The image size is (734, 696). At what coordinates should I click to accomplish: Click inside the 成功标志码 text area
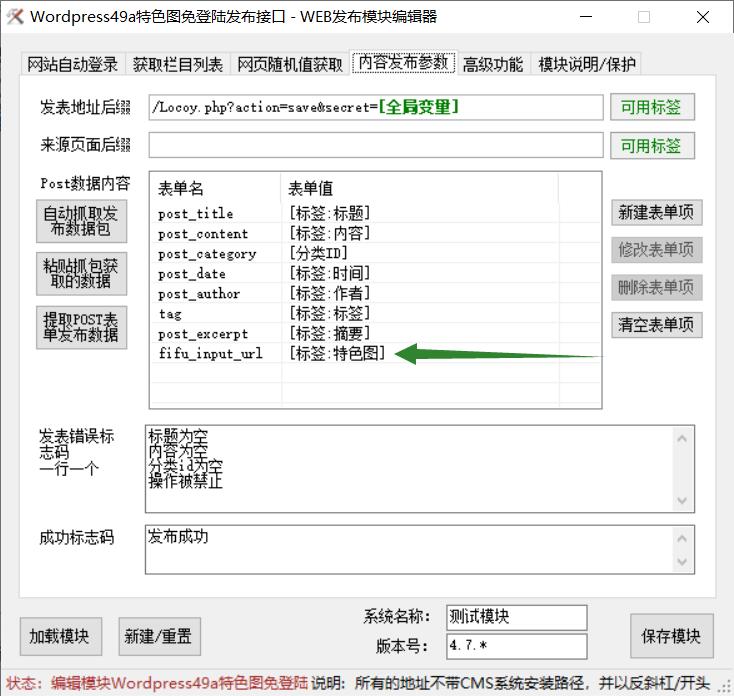click(x=420, y=549)
